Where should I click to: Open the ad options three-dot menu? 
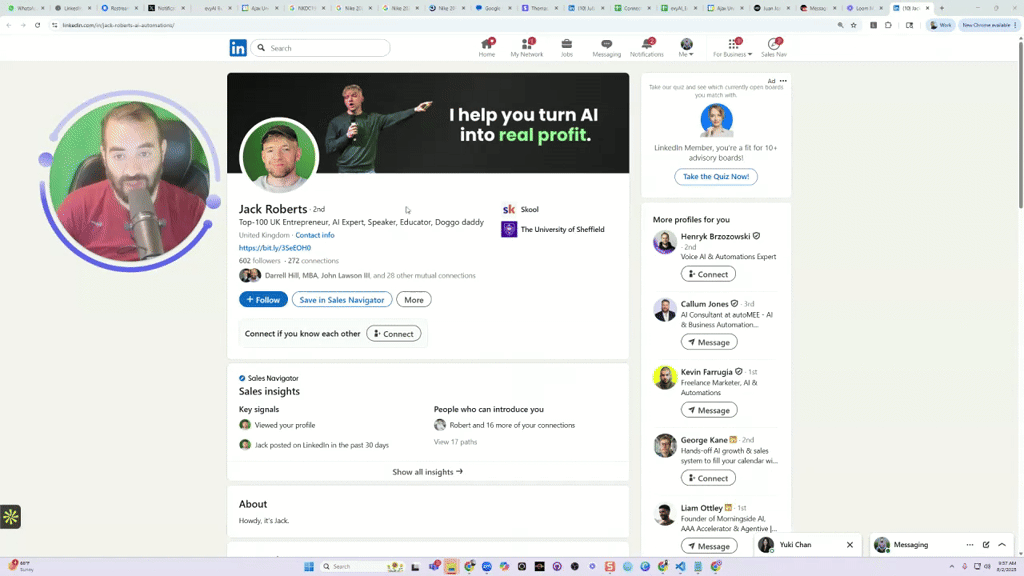tap(783, 81)
